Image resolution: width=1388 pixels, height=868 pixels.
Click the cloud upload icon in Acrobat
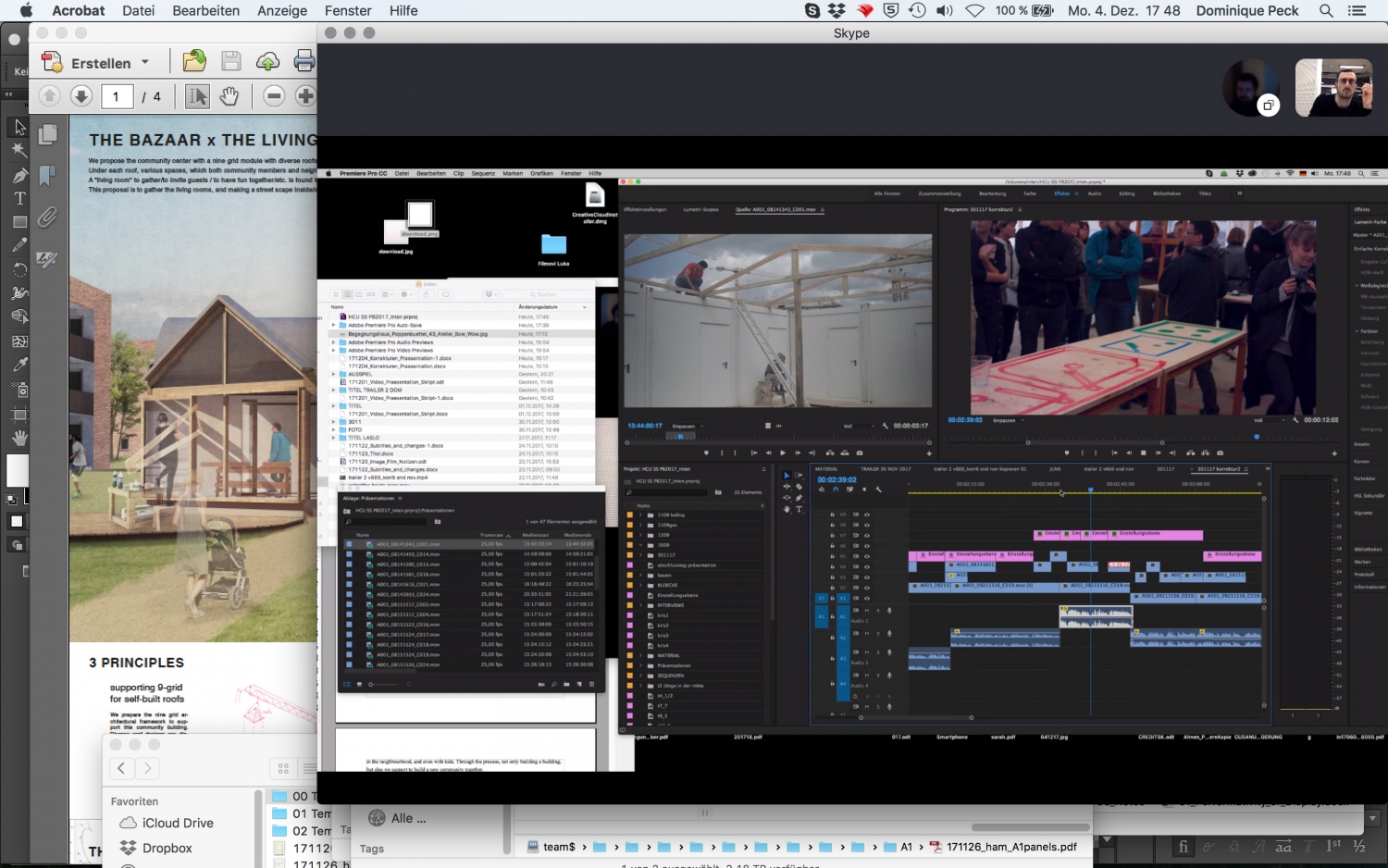tap(267, 62)
